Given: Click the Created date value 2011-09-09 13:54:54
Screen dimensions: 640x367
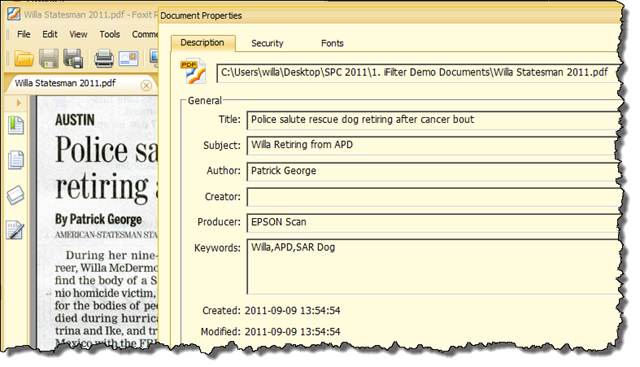Looking at the screenshot, I should [x=292, y=311].
